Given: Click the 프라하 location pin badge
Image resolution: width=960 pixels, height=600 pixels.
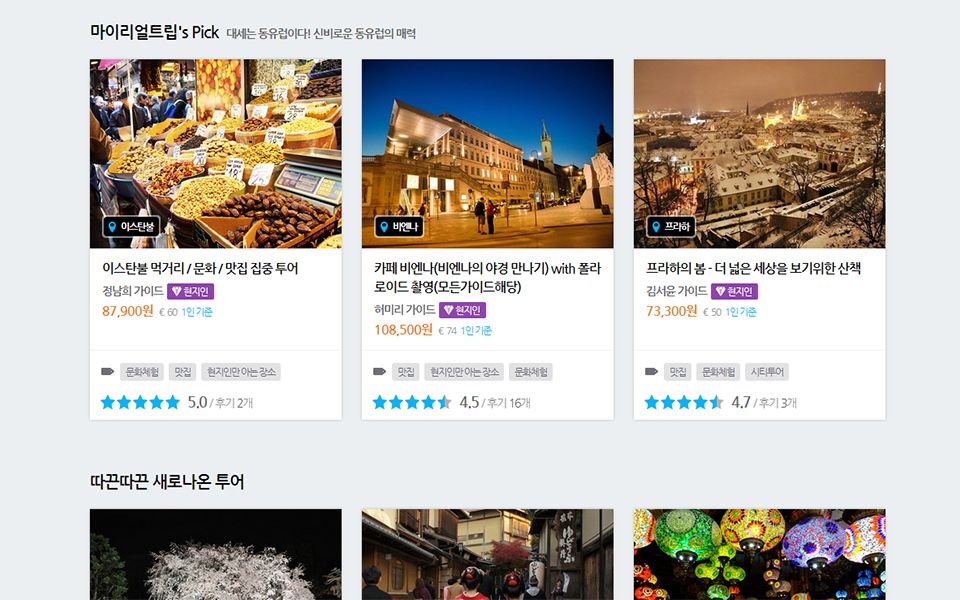Looking at the screenshot, I should point(670,227).
